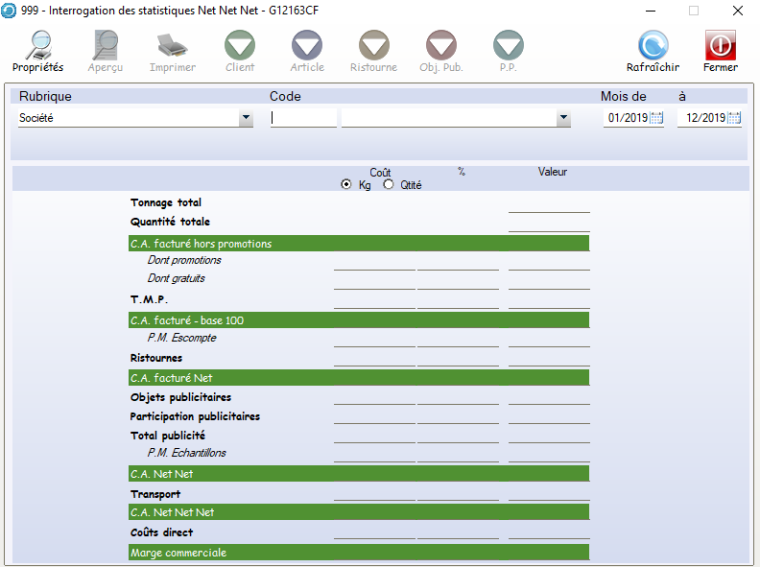
Task: Open the Propriétés magnifier tool
Action: click(x=38, y=46)
